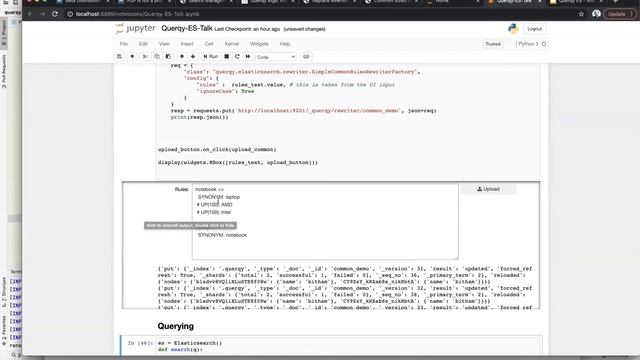Click the browser forward arrow
This screenshot has height=360, width=640.
point(42,14)
